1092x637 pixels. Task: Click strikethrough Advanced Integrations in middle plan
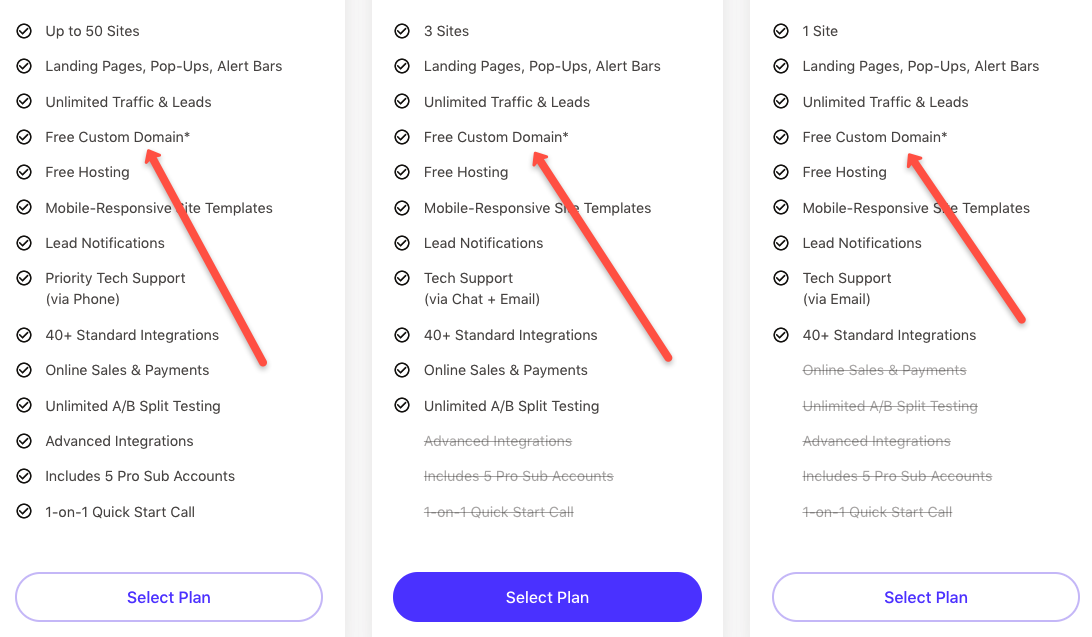498,441
